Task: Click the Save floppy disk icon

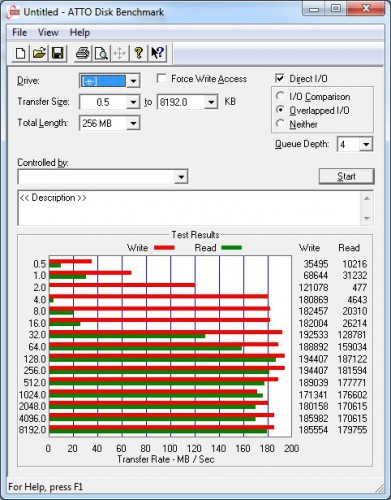Action: coord(58,53)
